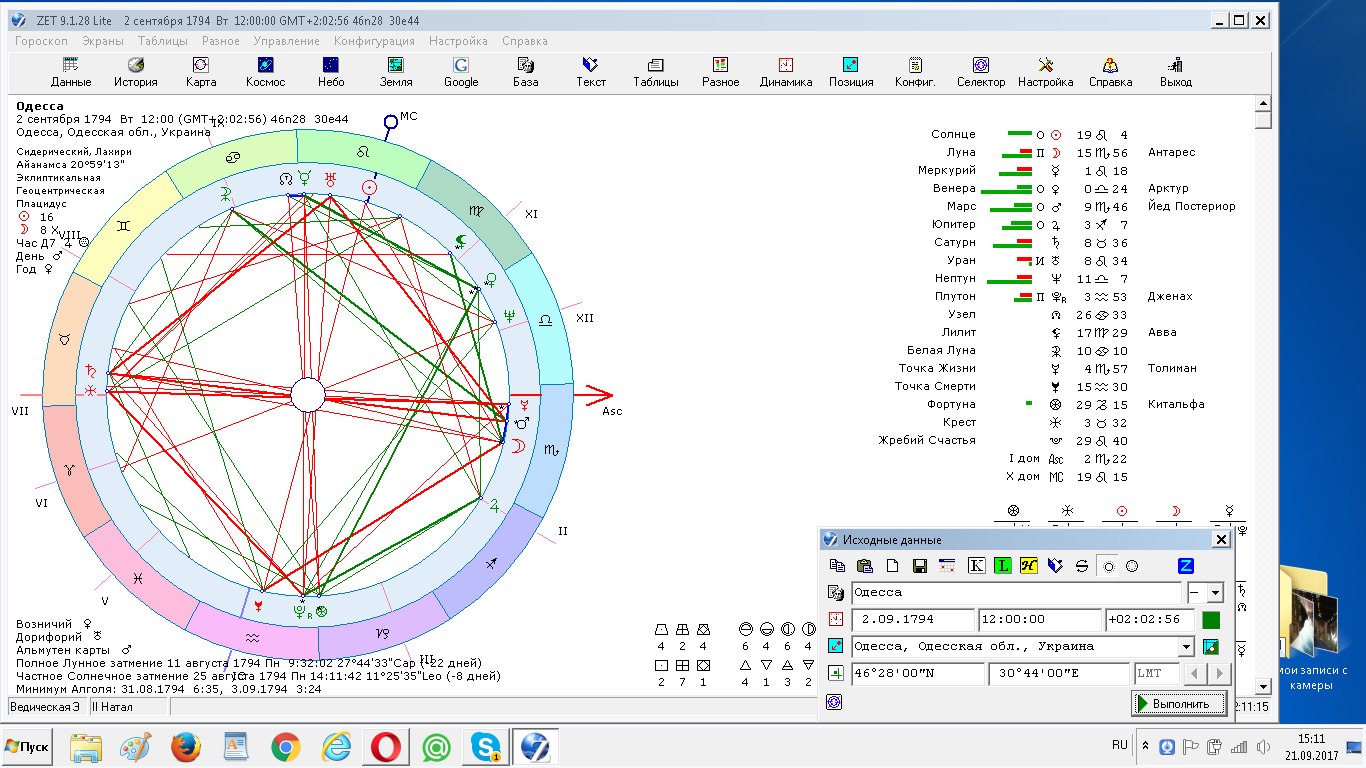Click the date field 2.09.1794

point(913,620)
